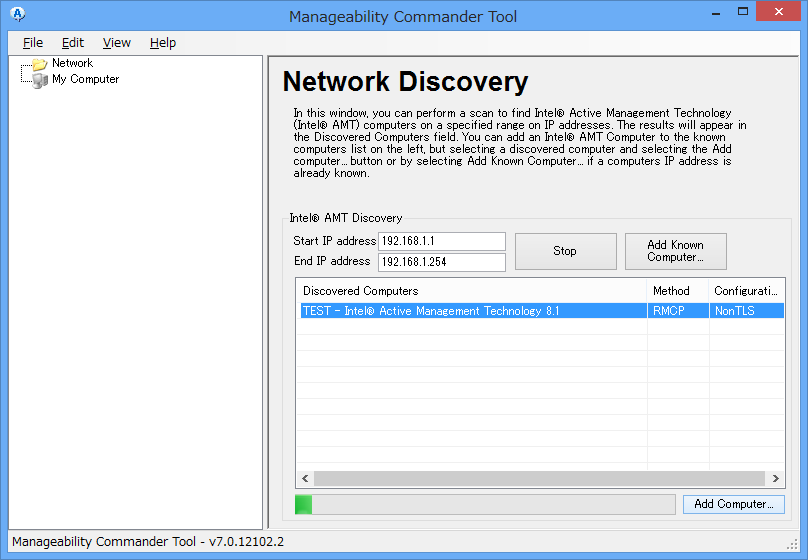The height and width of the screenshot is (560, 808).
Task: Stop the network discovery scan
Action: tap(565, 251)
